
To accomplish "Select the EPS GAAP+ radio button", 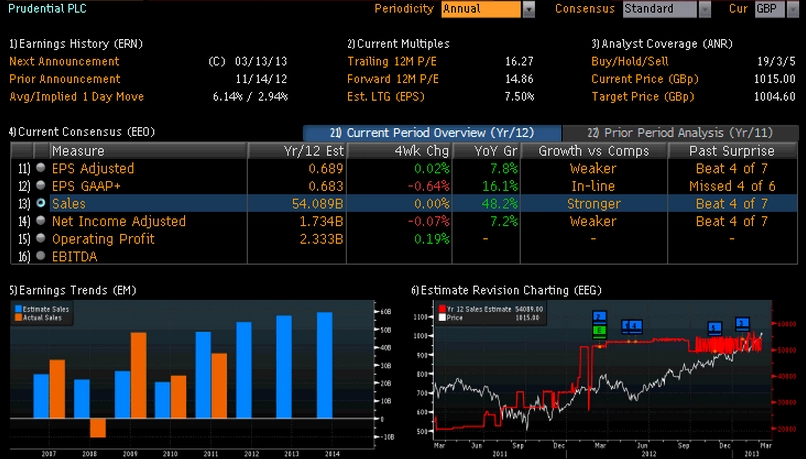I will click(41, 186).
